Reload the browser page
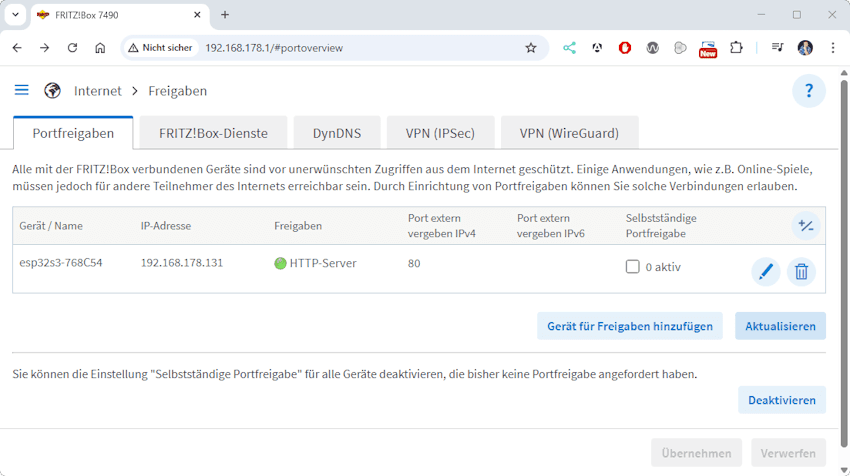850x476 pixels. point(72,47)
